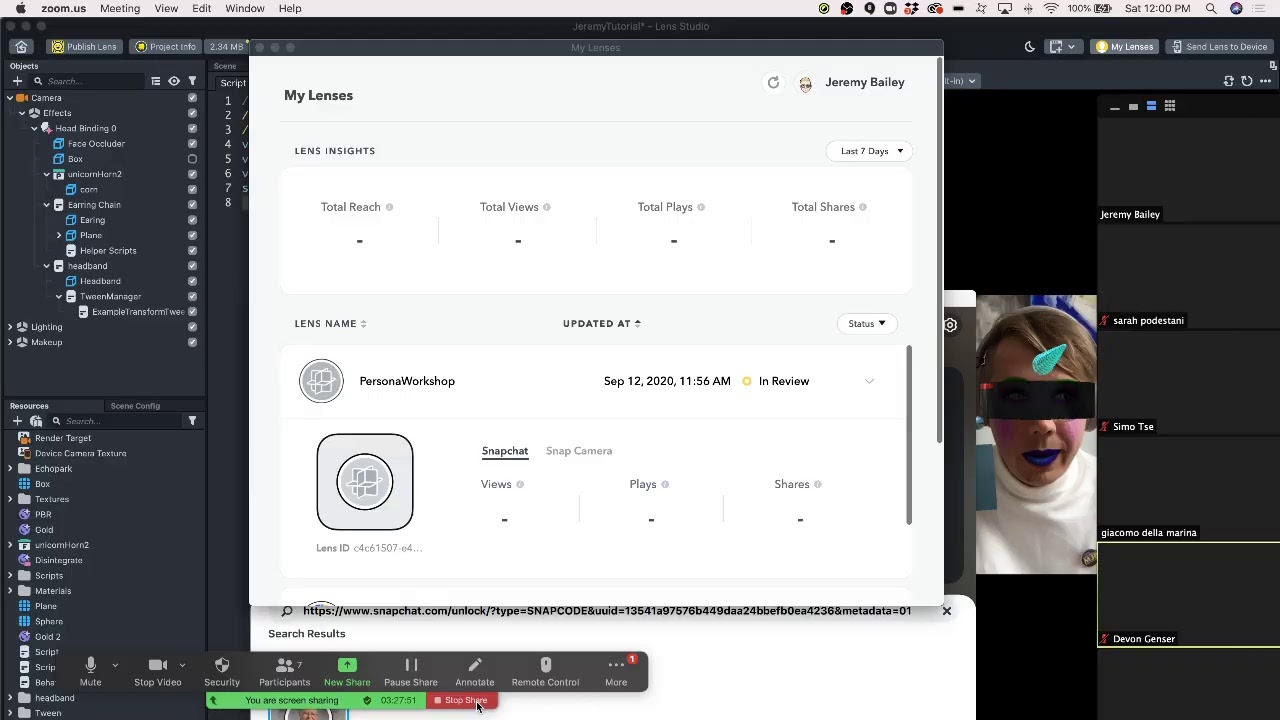
Task: Refresh the My Lenses list
Action: click(773, 83)
